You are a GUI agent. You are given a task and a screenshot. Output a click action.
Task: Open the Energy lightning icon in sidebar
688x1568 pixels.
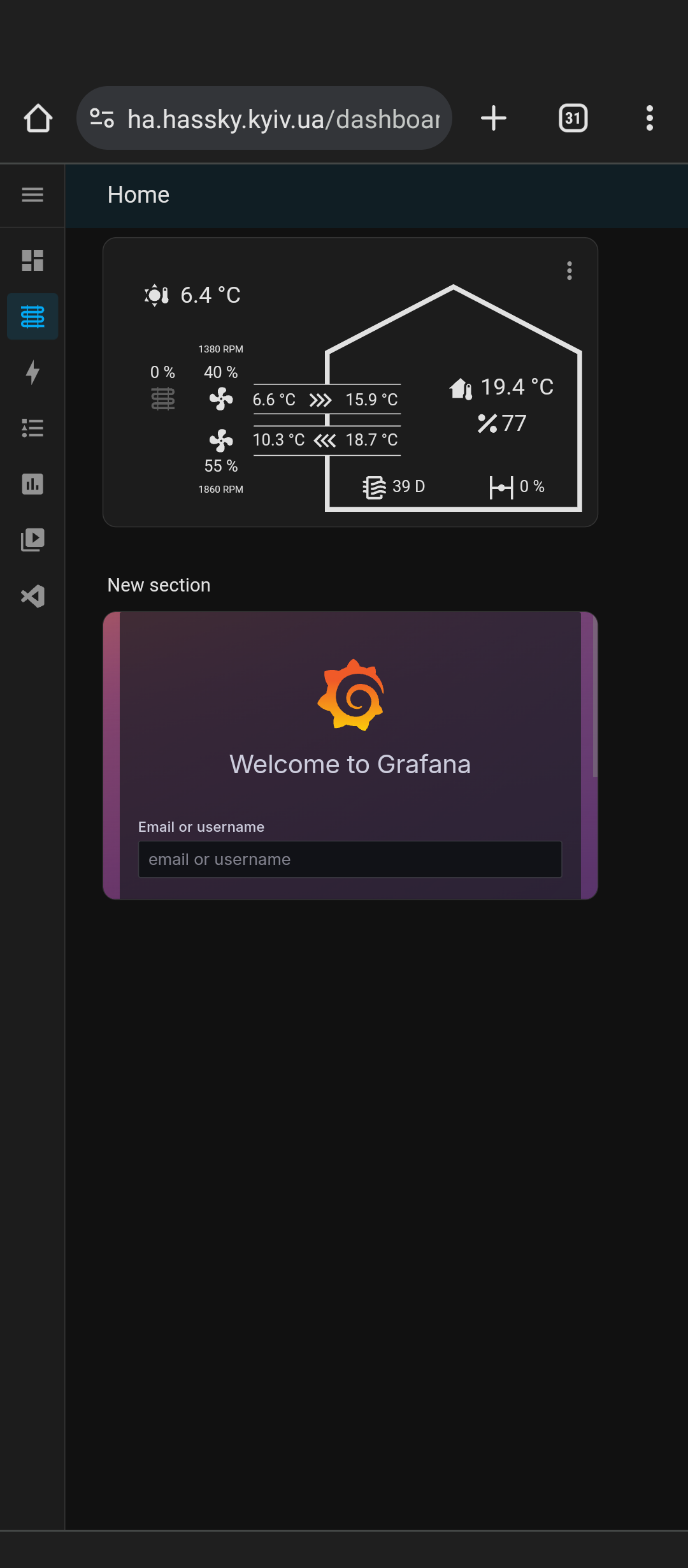tap(32, 372)
